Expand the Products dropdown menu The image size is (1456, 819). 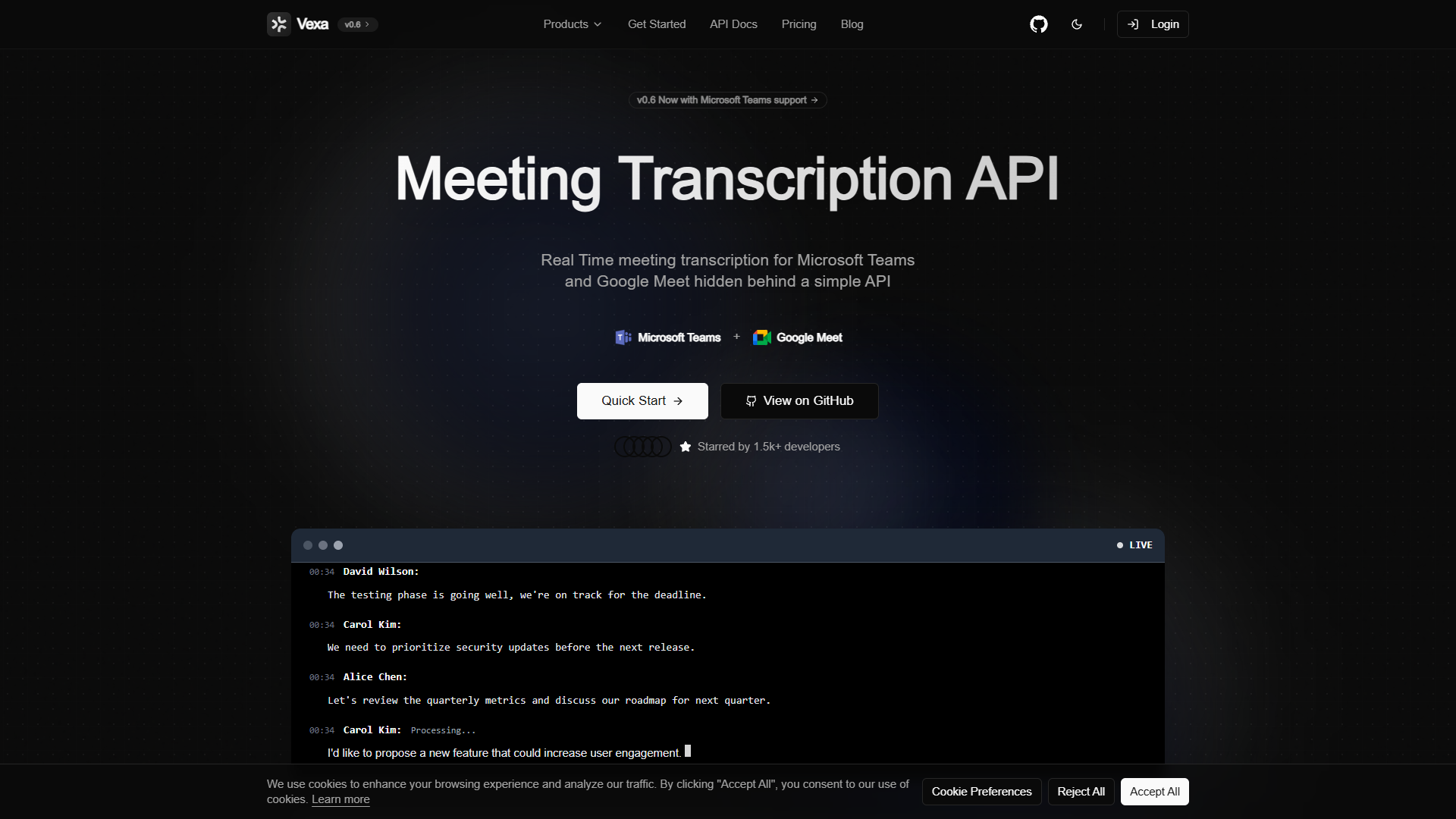pos(573,24)
